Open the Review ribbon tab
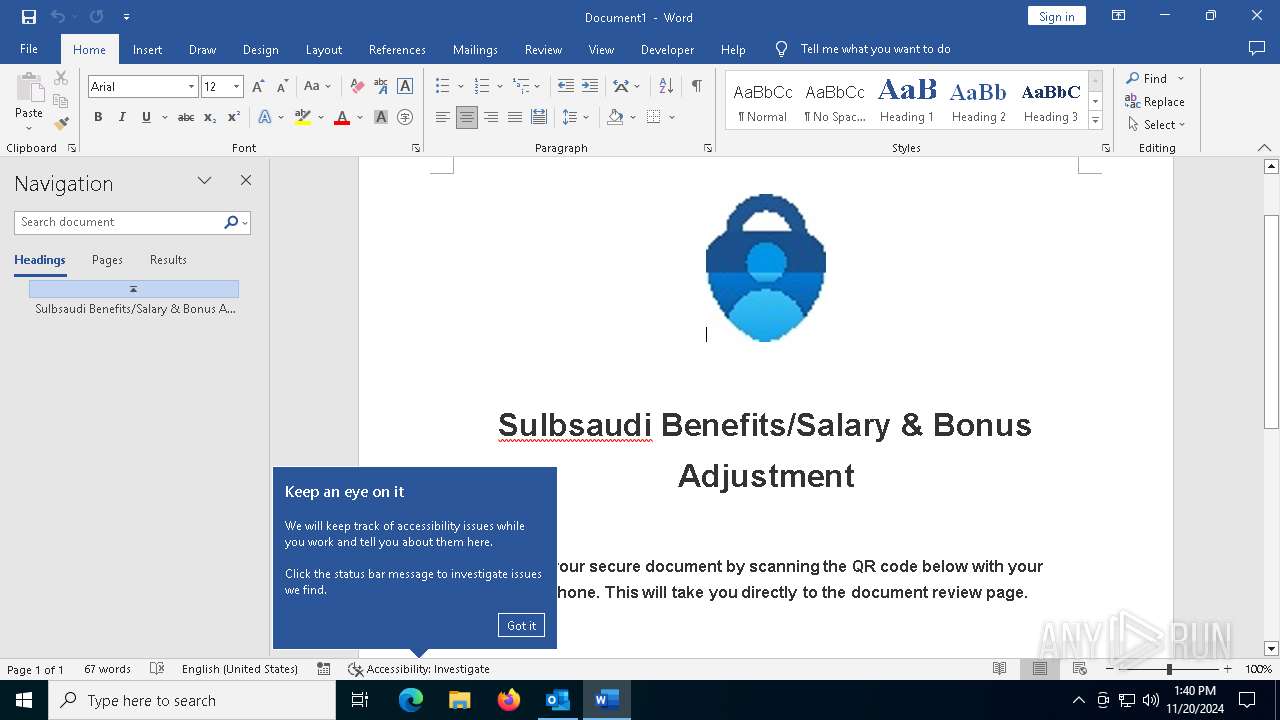Viewport: 1280px width, 720px height. (x=543, y=49)
